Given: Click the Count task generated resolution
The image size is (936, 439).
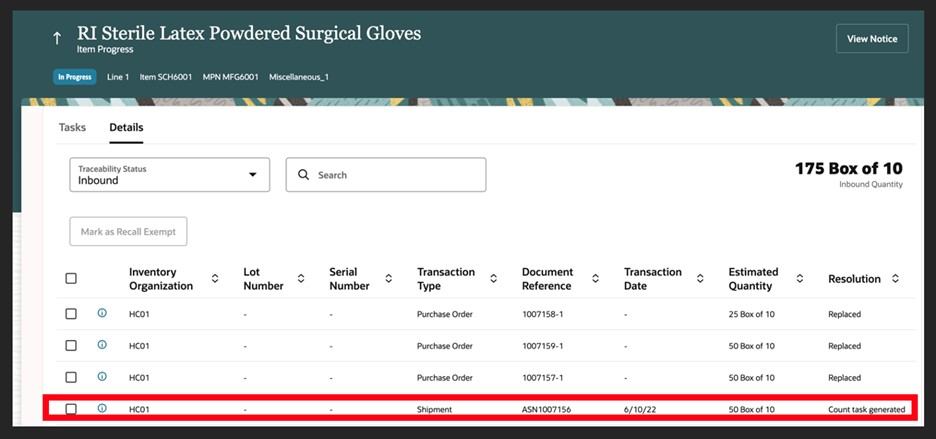Looking at the screenshot, I should tap(867, 410).
